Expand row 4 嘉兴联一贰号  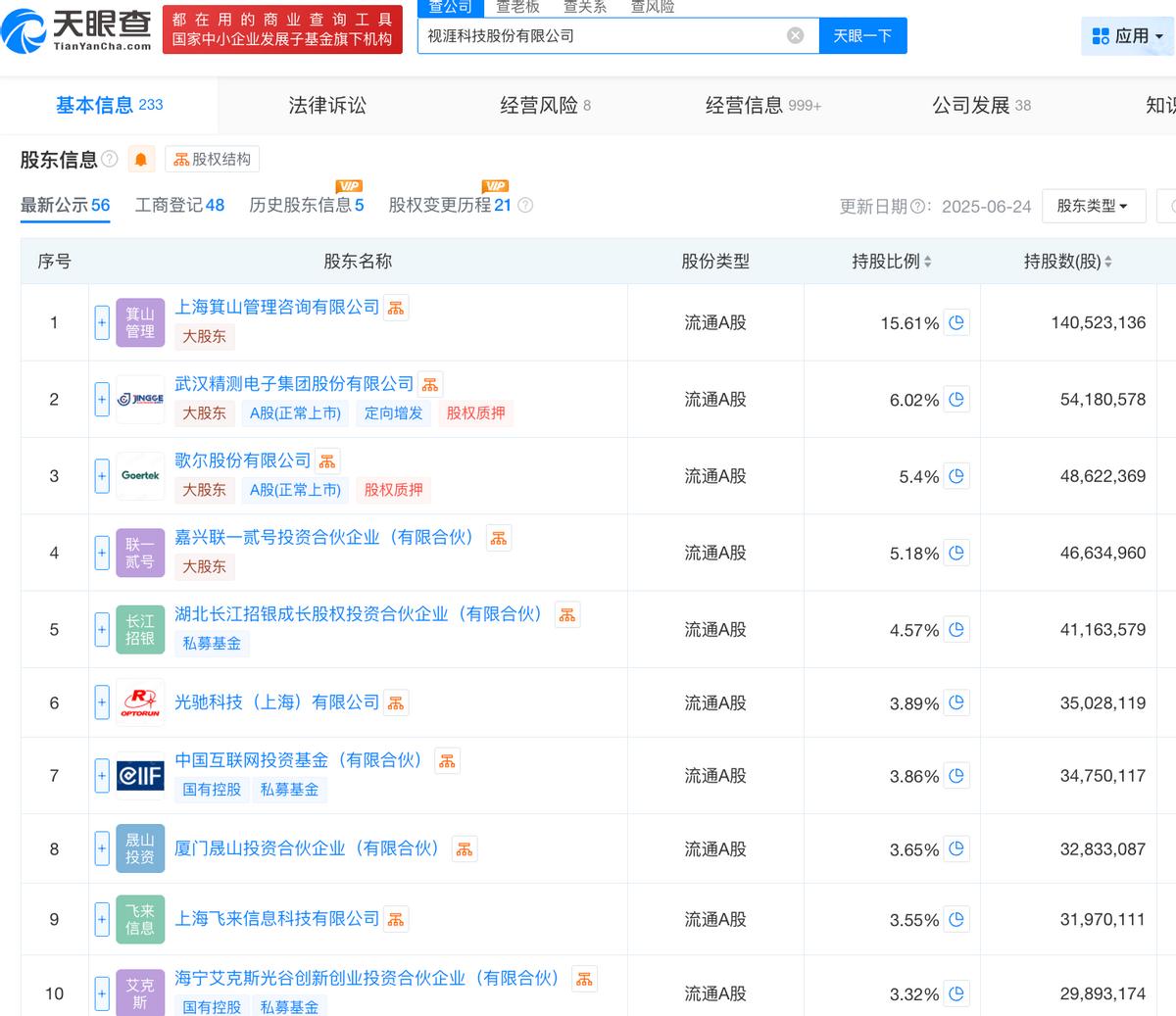[x=102, y=553]
